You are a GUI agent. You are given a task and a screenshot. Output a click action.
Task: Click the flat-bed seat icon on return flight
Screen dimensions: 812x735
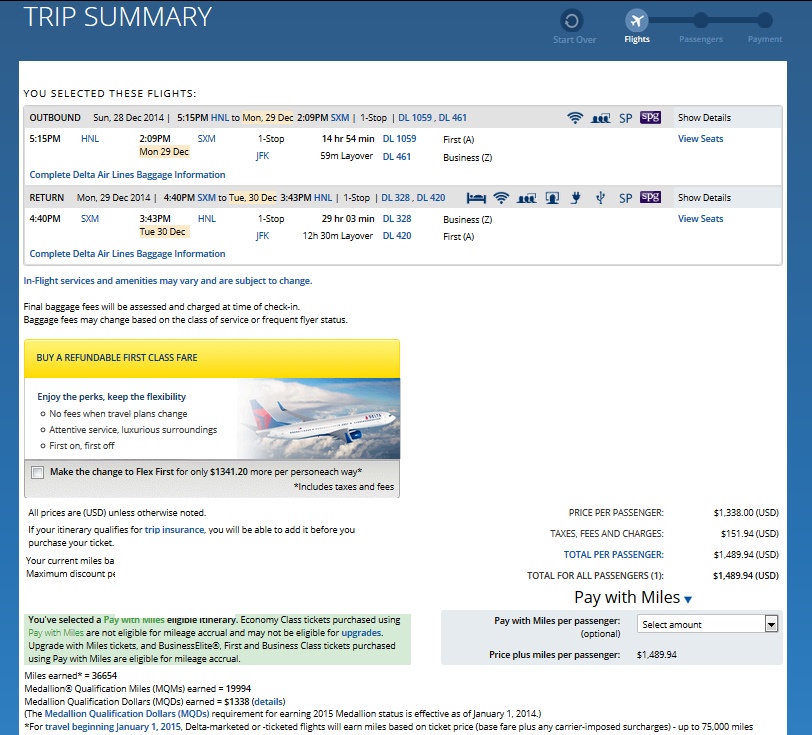(x=475, y=198)
